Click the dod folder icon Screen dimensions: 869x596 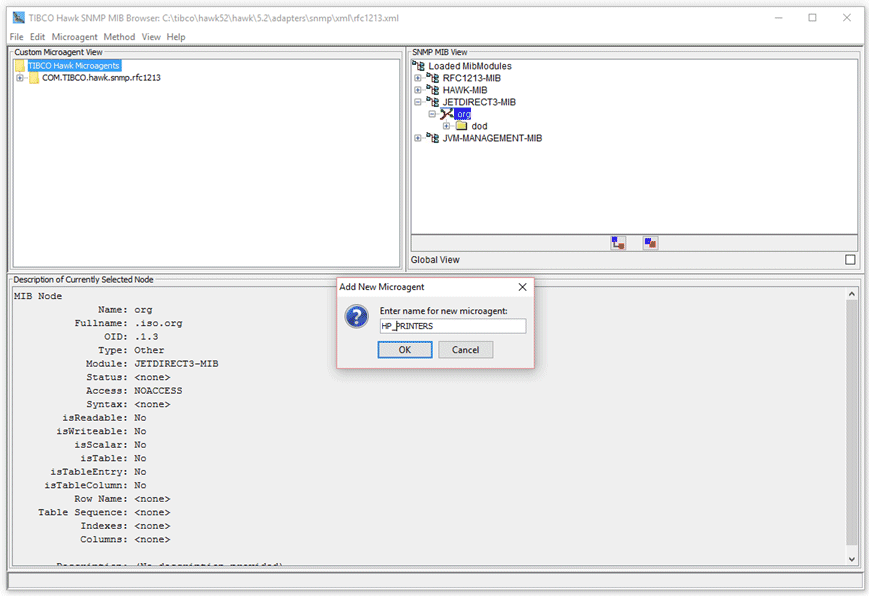pos(462,126)
